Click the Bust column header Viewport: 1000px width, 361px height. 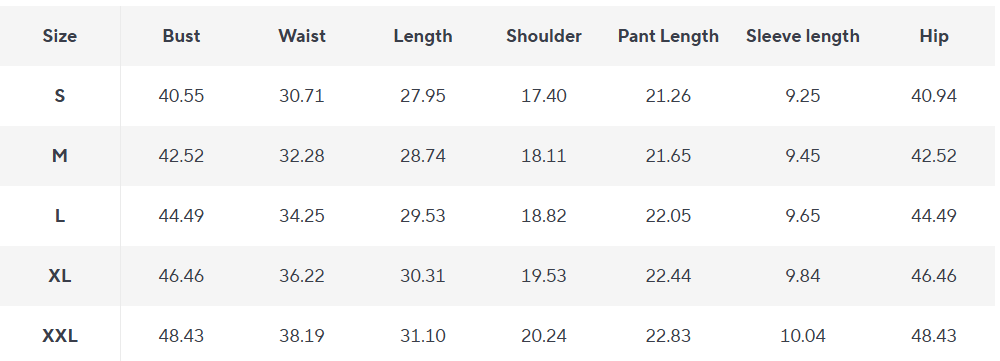(x=181, y=36)
